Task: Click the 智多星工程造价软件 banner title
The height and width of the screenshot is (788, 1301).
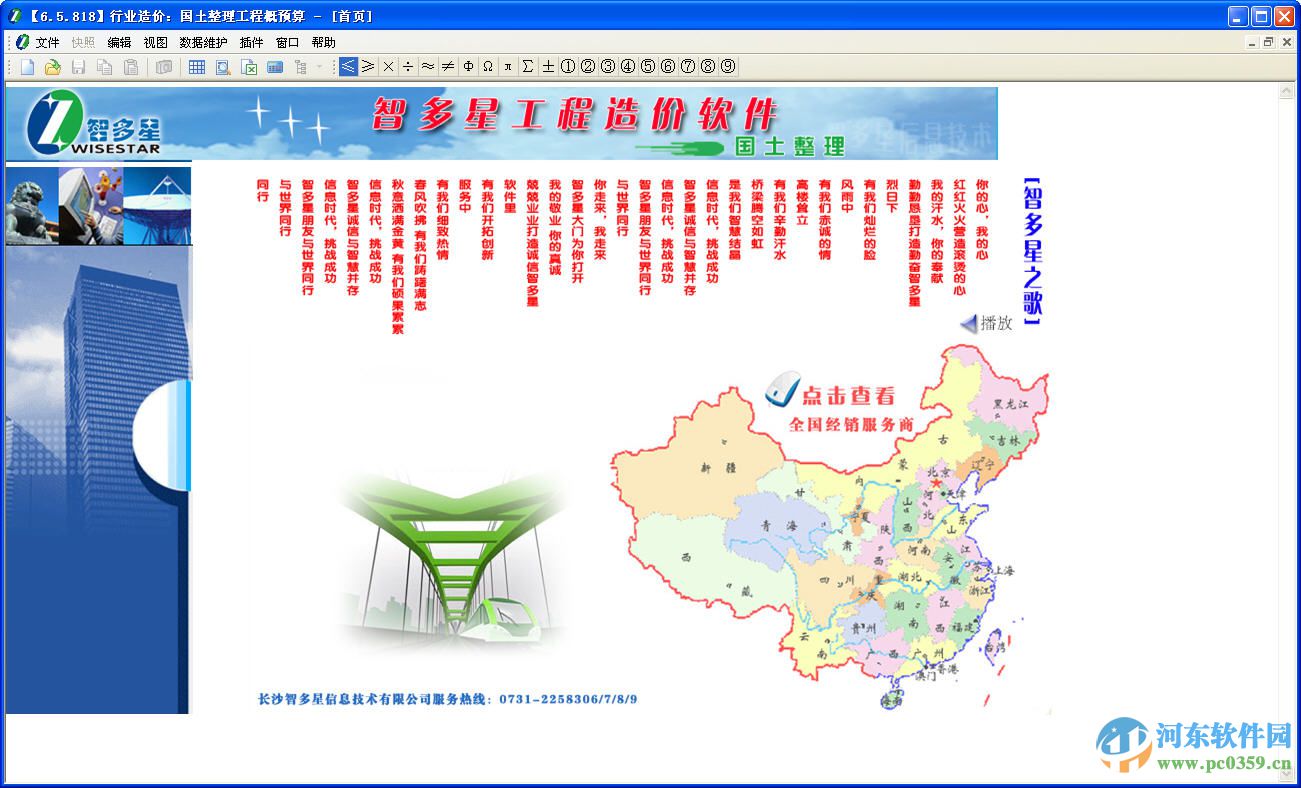Action: tap(575, 115)
